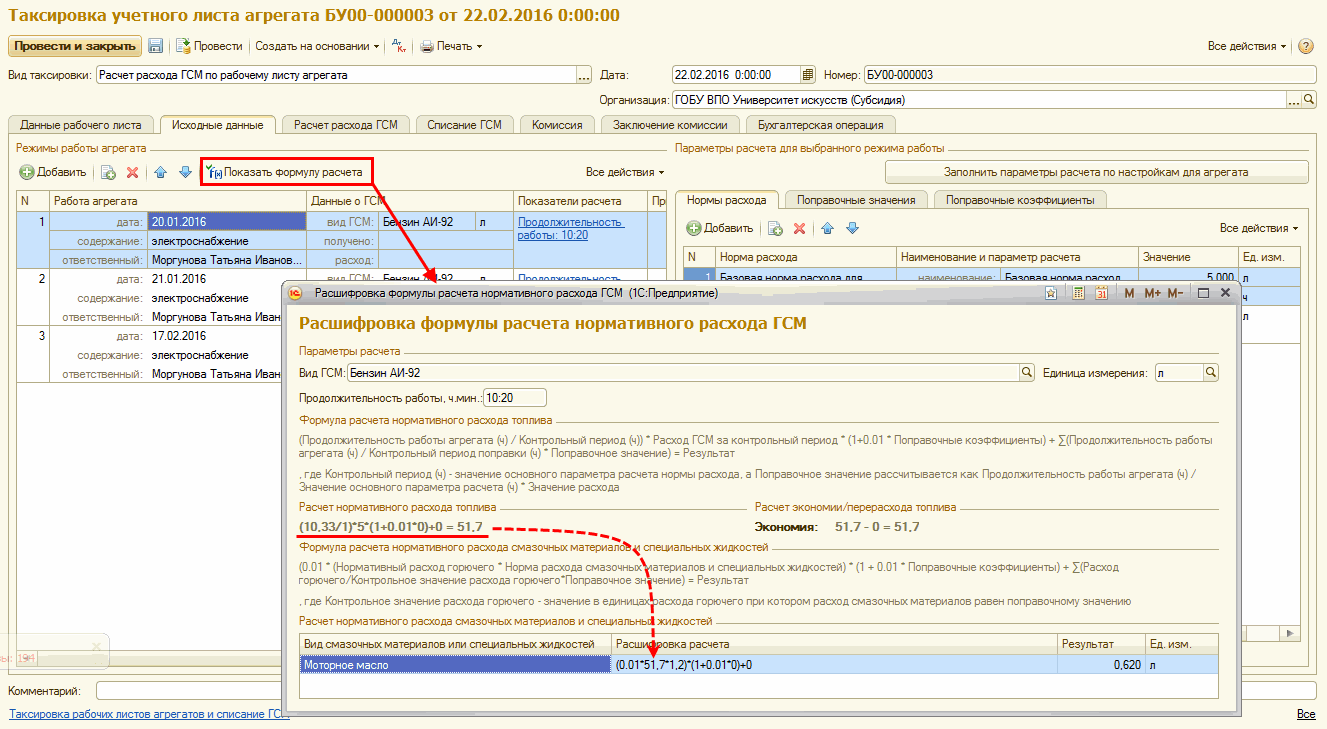Move row down in Нормы расхода toolbar
Viewport: 1327px width, 729px height.
coord(852,228)
